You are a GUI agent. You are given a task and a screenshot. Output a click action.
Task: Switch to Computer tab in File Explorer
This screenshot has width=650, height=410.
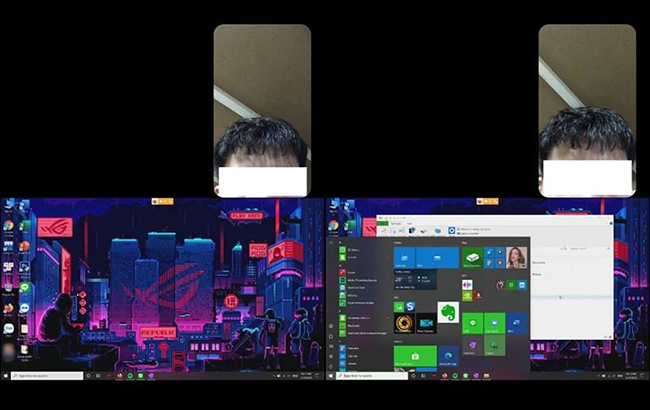[x=396, y=223]
